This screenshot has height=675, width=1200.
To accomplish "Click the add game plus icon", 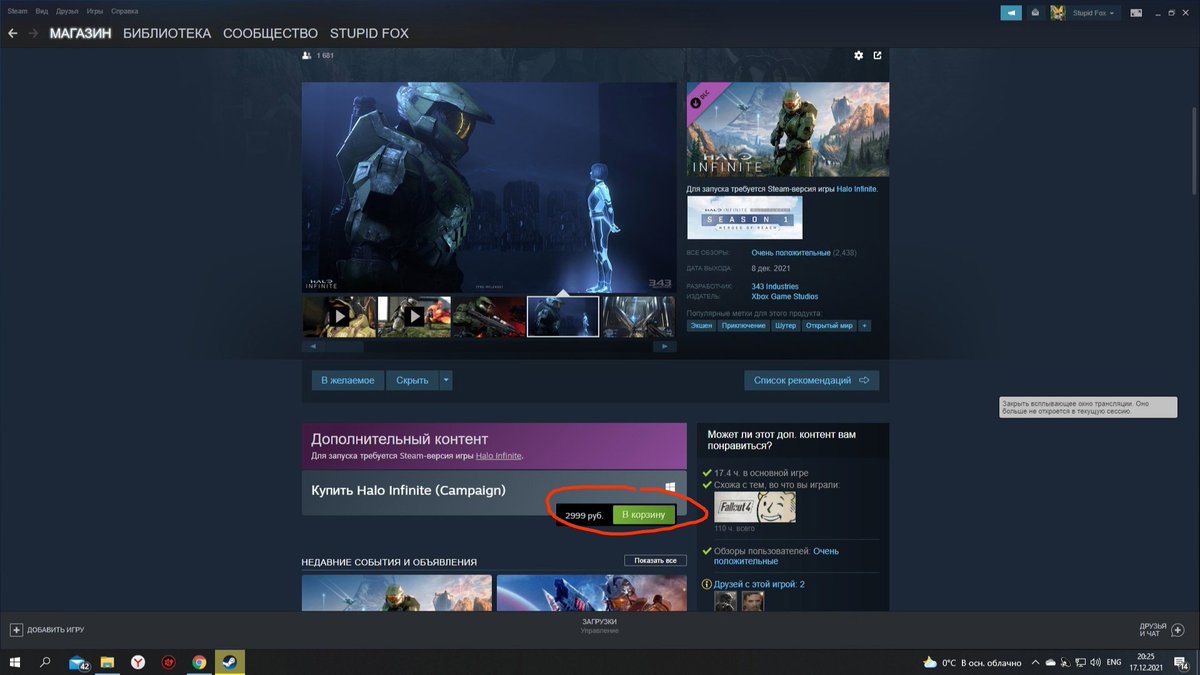I will pos(16,630).
